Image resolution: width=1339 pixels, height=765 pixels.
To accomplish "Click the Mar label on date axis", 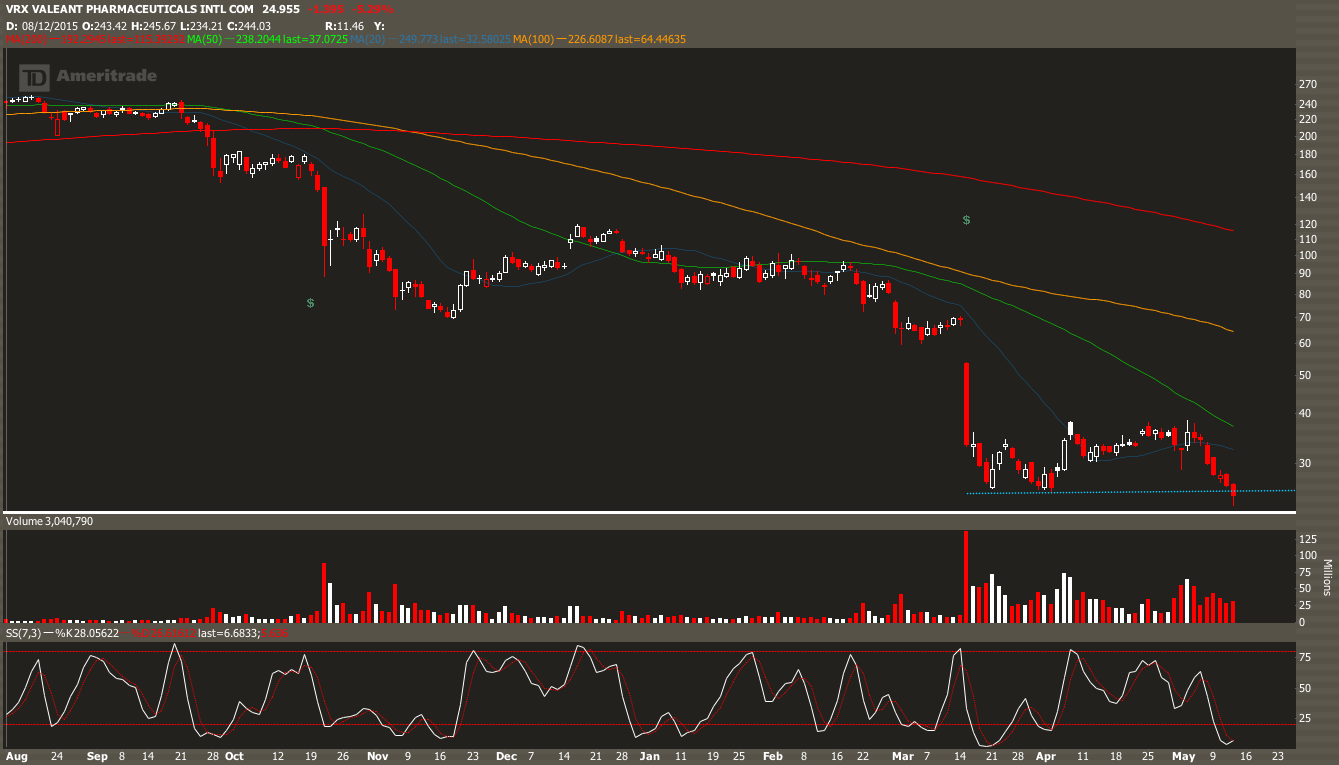I will tap(901, 756).
